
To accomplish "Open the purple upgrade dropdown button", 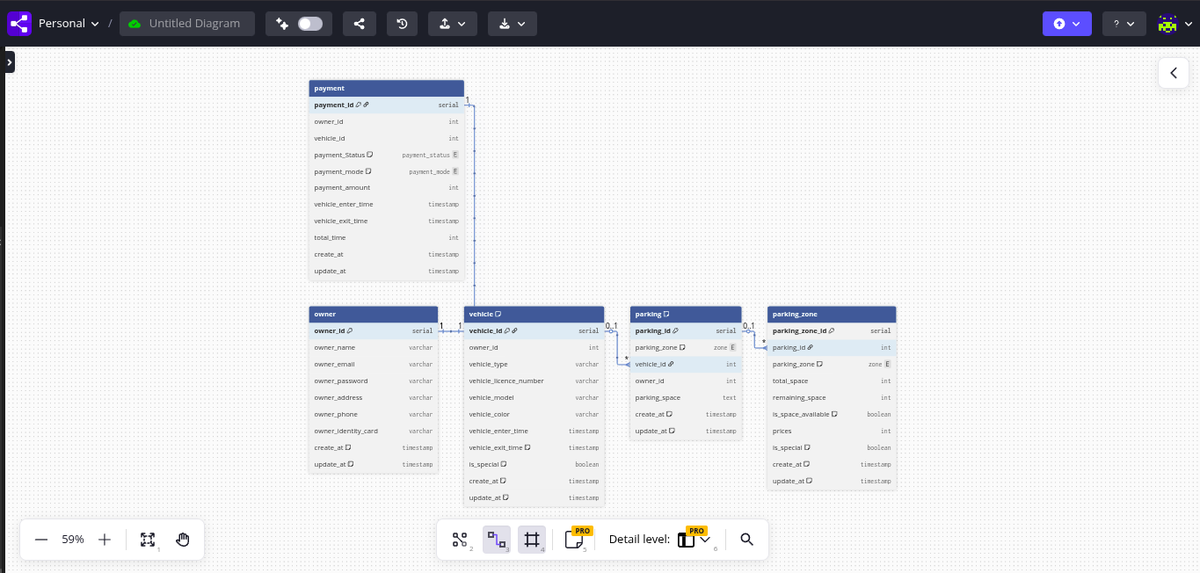I will click(x=1066, y=23).
